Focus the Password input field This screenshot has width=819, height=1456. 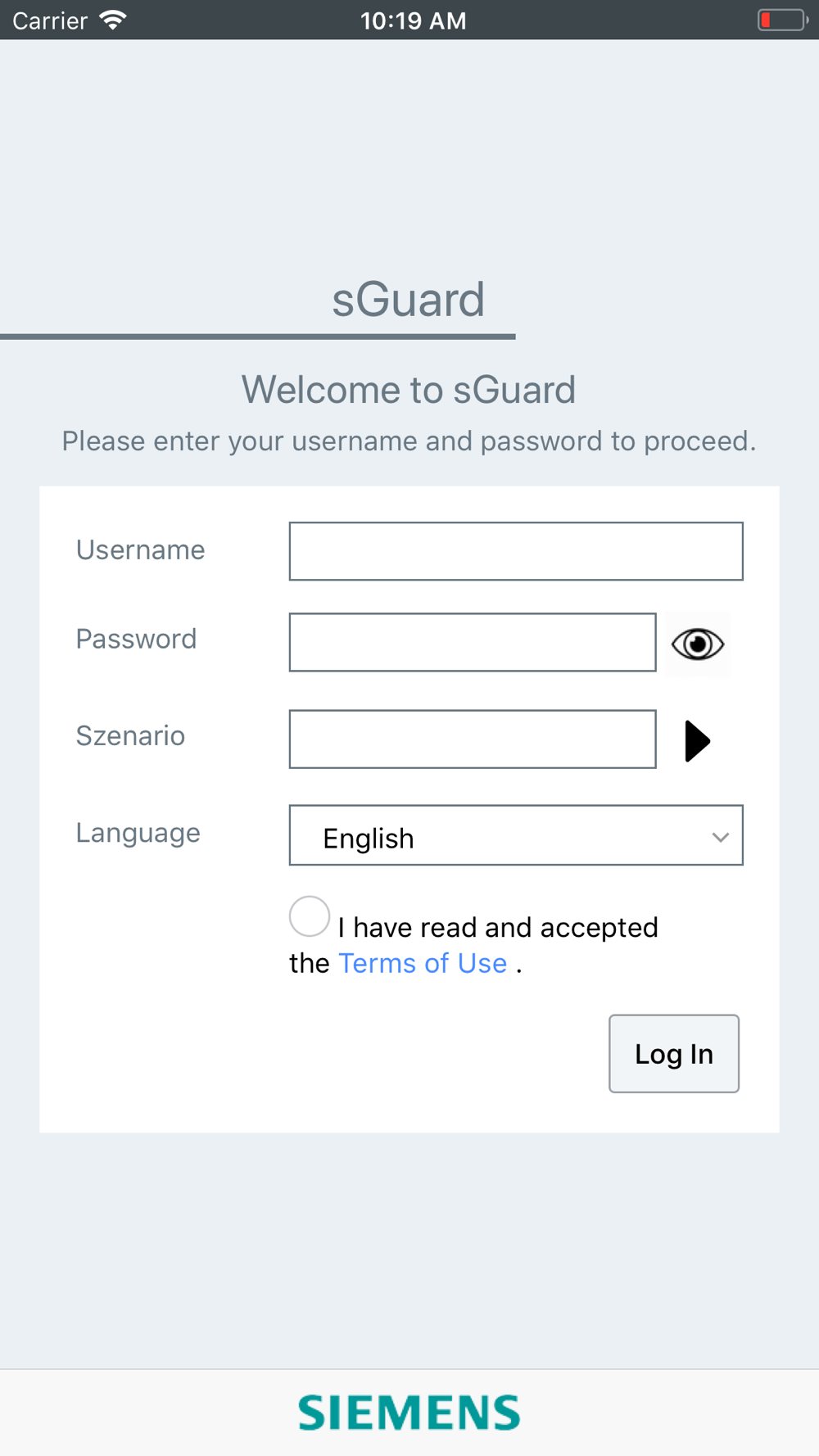coord(473,642)
